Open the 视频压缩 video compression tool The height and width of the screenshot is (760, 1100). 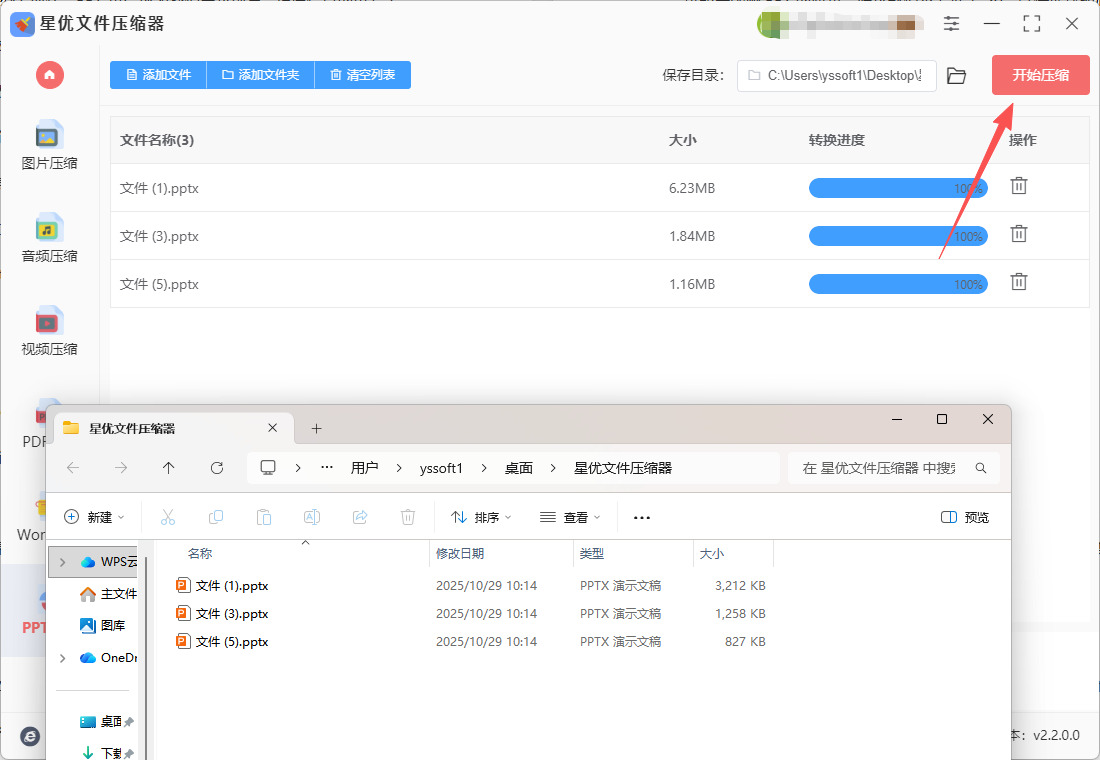tap(49, 331)
